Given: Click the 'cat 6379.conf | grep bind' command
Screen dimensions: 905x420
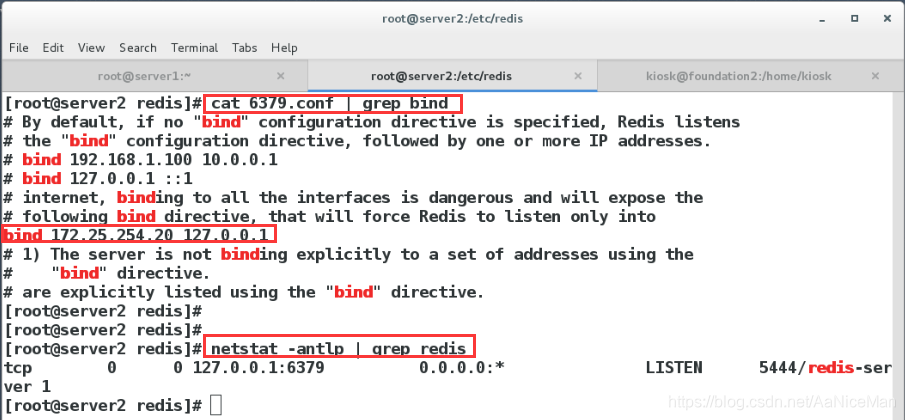Looking at the screenshot, I should pos(330,103).
